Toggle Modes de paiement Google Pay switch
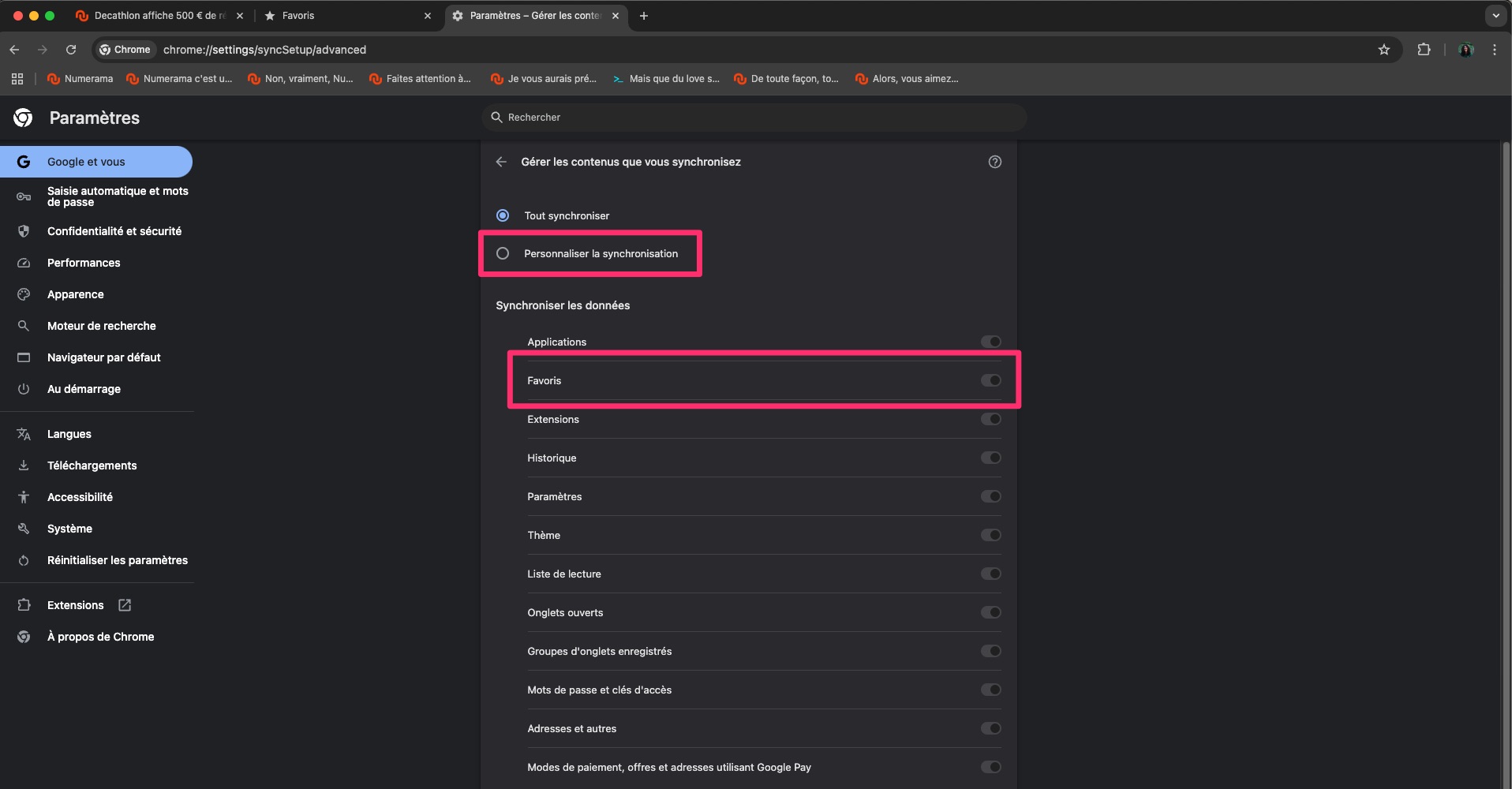Image resolution: width=1512 pixels, height=789 pixels. [991, 767]
